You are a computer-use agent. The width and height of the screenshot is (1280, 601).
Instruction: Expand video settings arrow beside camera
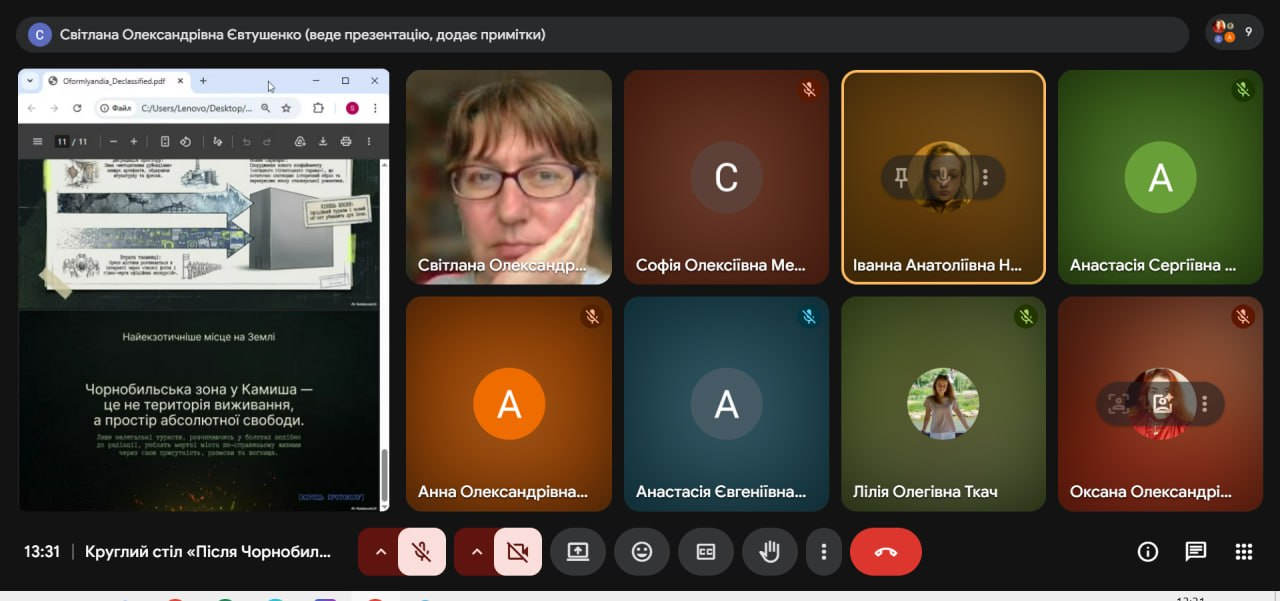[475, 552]
